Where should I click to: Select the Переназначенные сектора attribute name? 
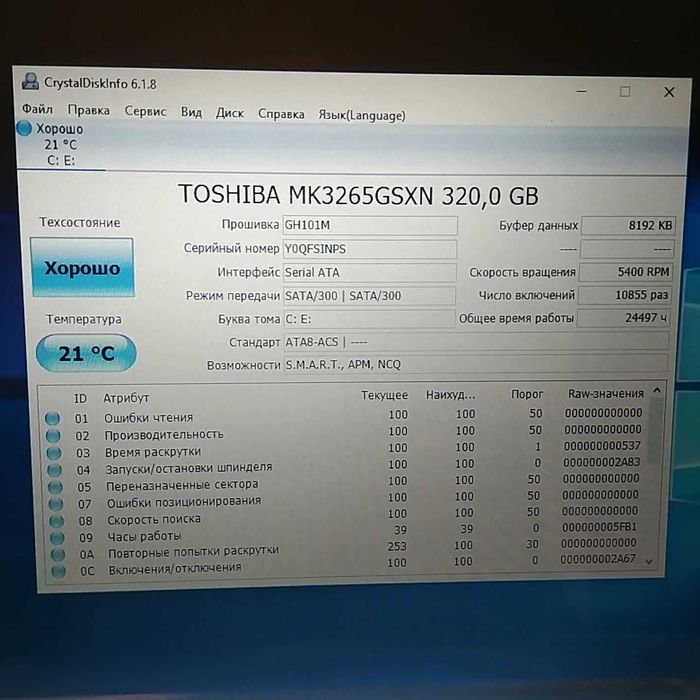[x=182, y=485]
